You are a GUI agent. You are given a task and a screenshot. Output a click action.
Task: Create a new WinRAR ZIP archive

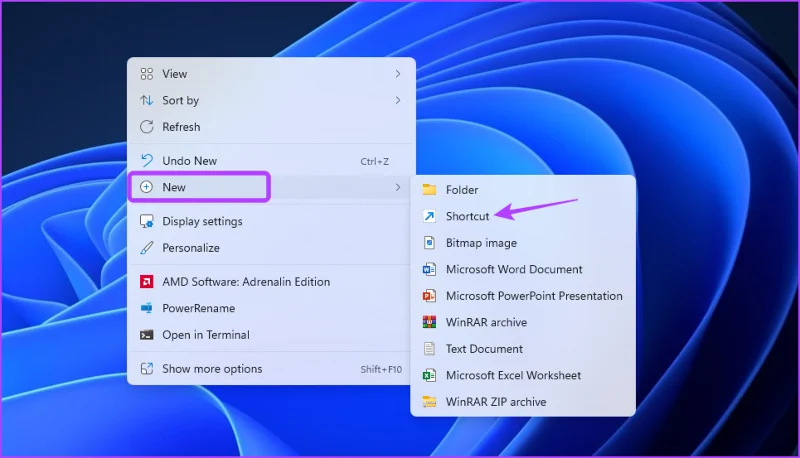point(523,402)
